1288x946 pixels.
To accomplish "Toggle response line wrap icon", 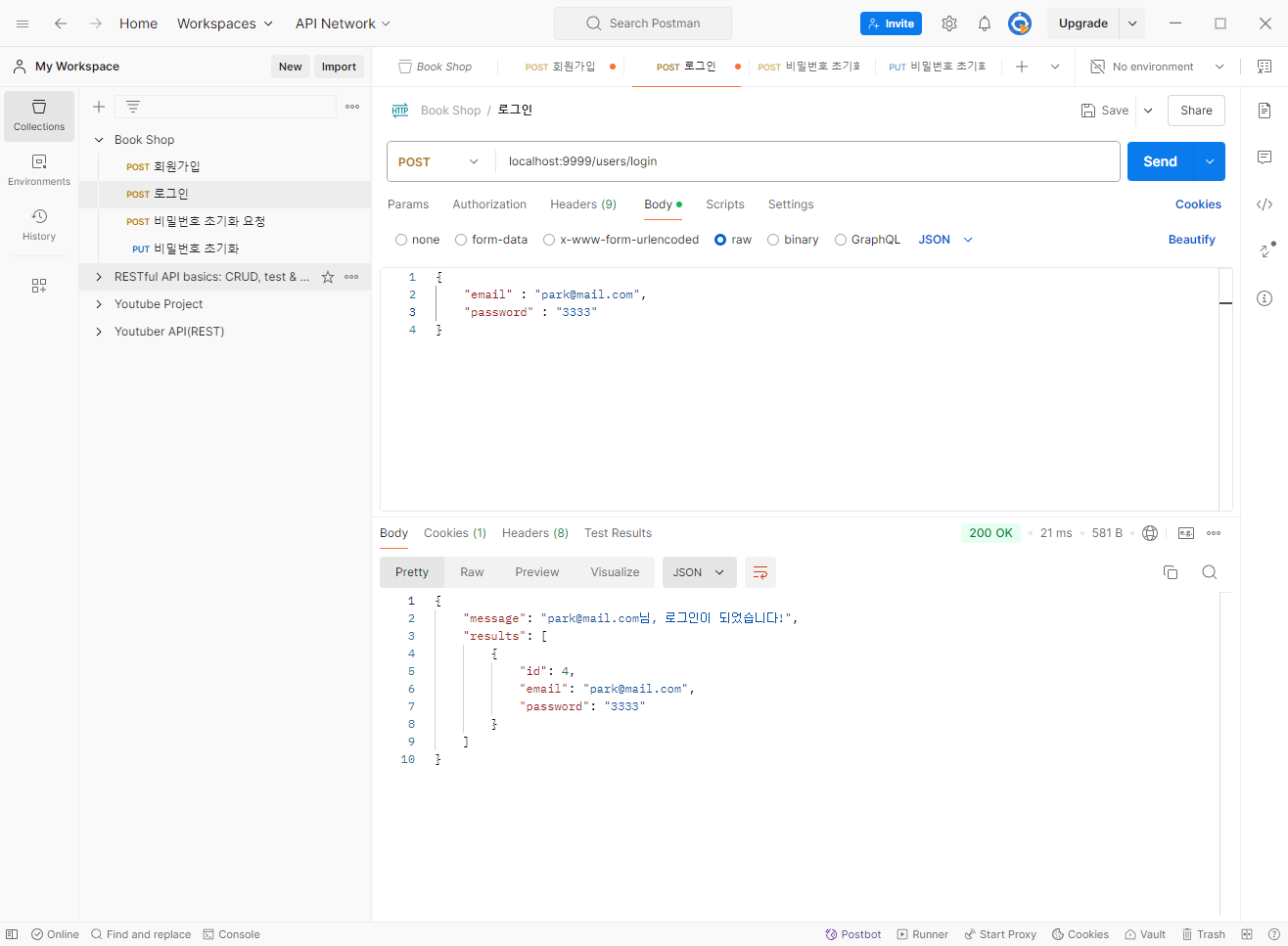I will click(x=760, y=572).
